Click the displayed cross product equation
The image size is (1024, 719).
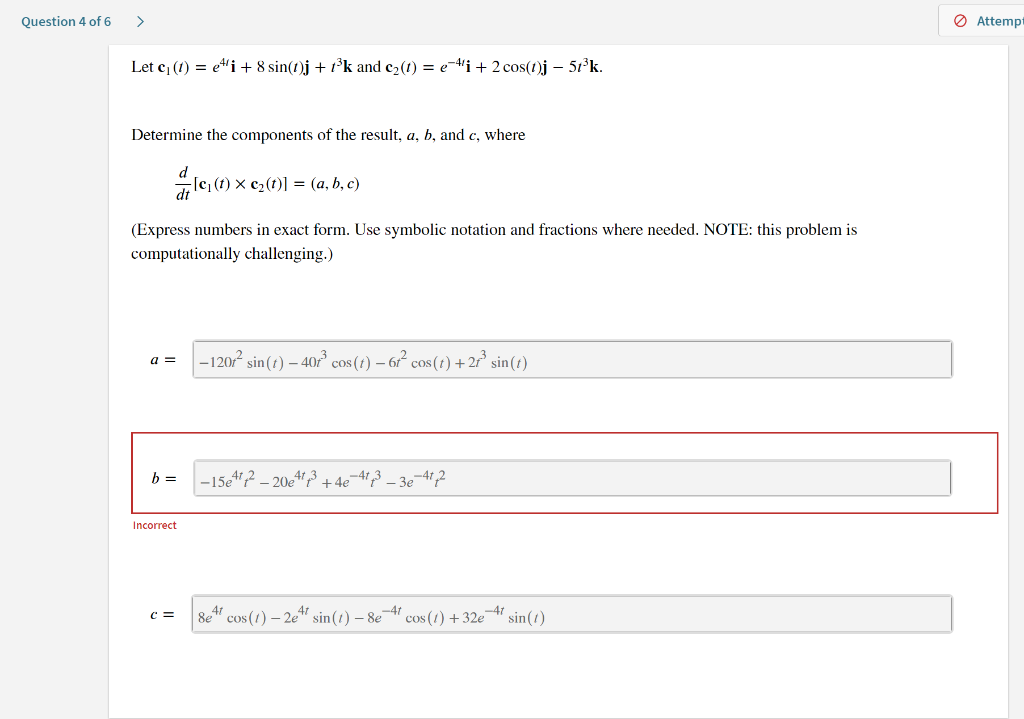pos(268,183)
